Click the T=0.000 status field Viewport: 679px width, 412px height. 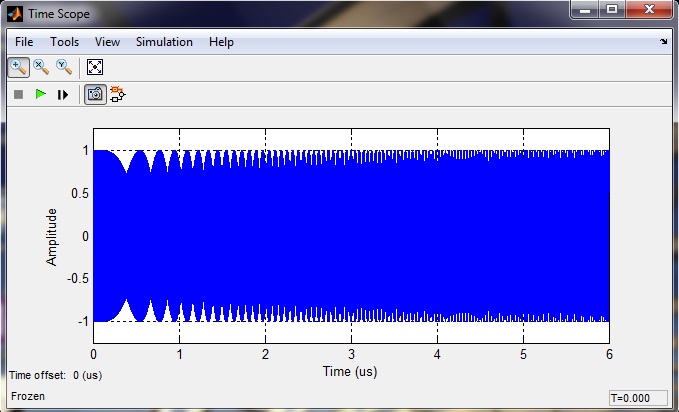[638, 397]
